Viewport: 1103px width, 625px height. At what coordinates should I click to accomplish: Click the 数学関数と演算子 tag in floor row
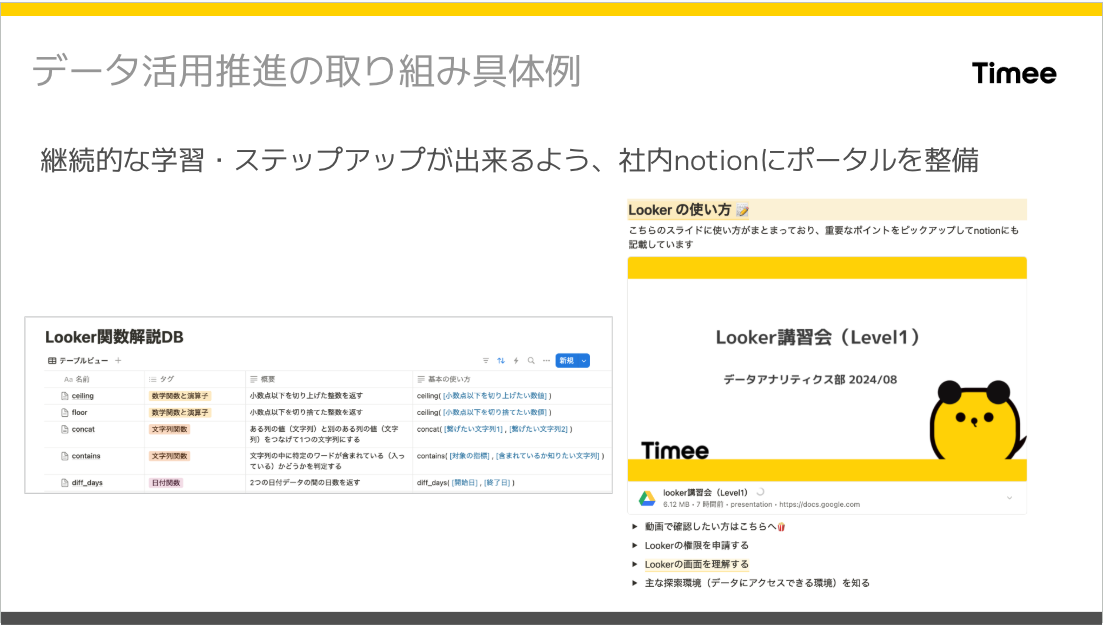coord(179,412)
